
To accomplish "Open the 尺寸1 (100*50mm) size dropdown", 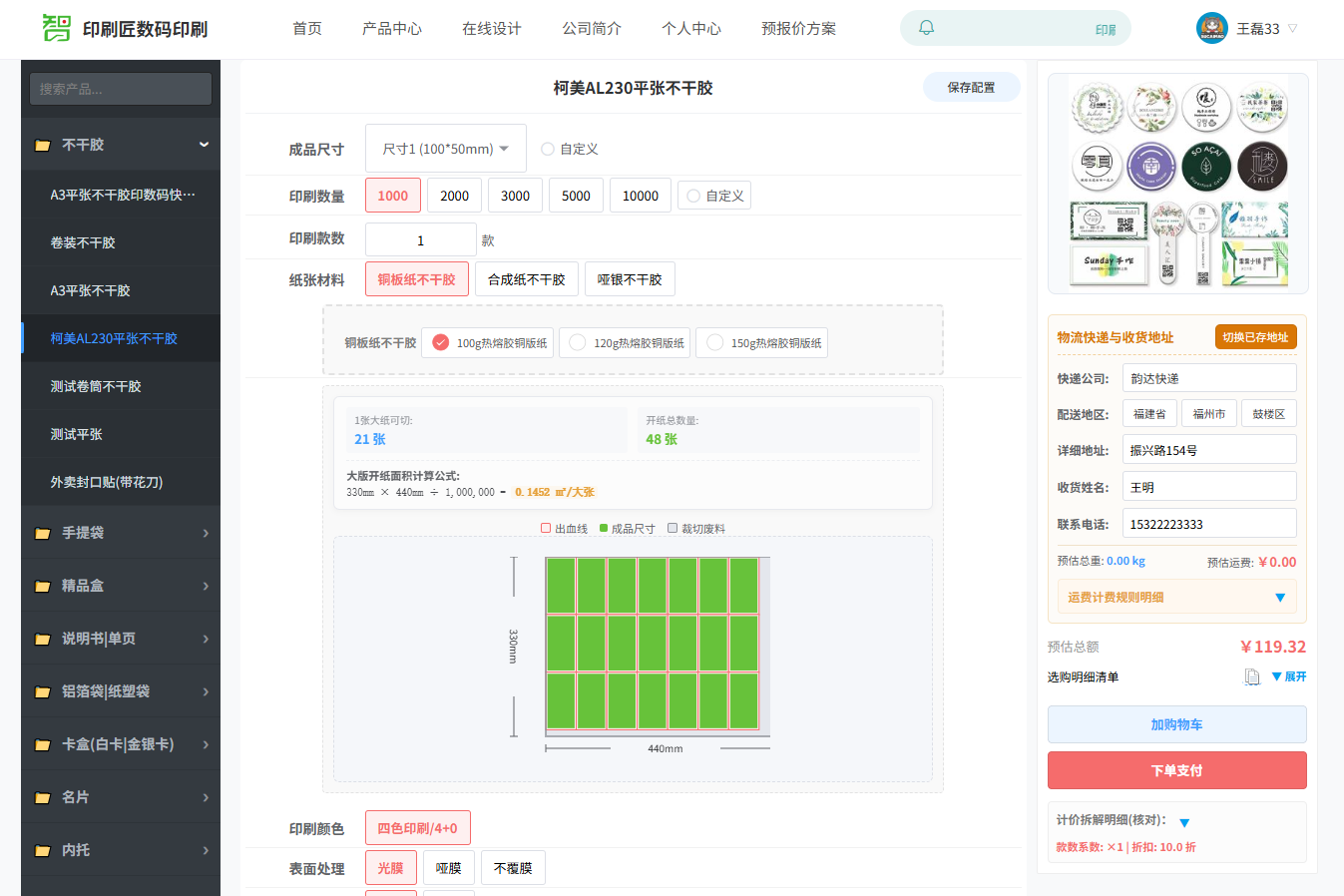I will [445, 149].
